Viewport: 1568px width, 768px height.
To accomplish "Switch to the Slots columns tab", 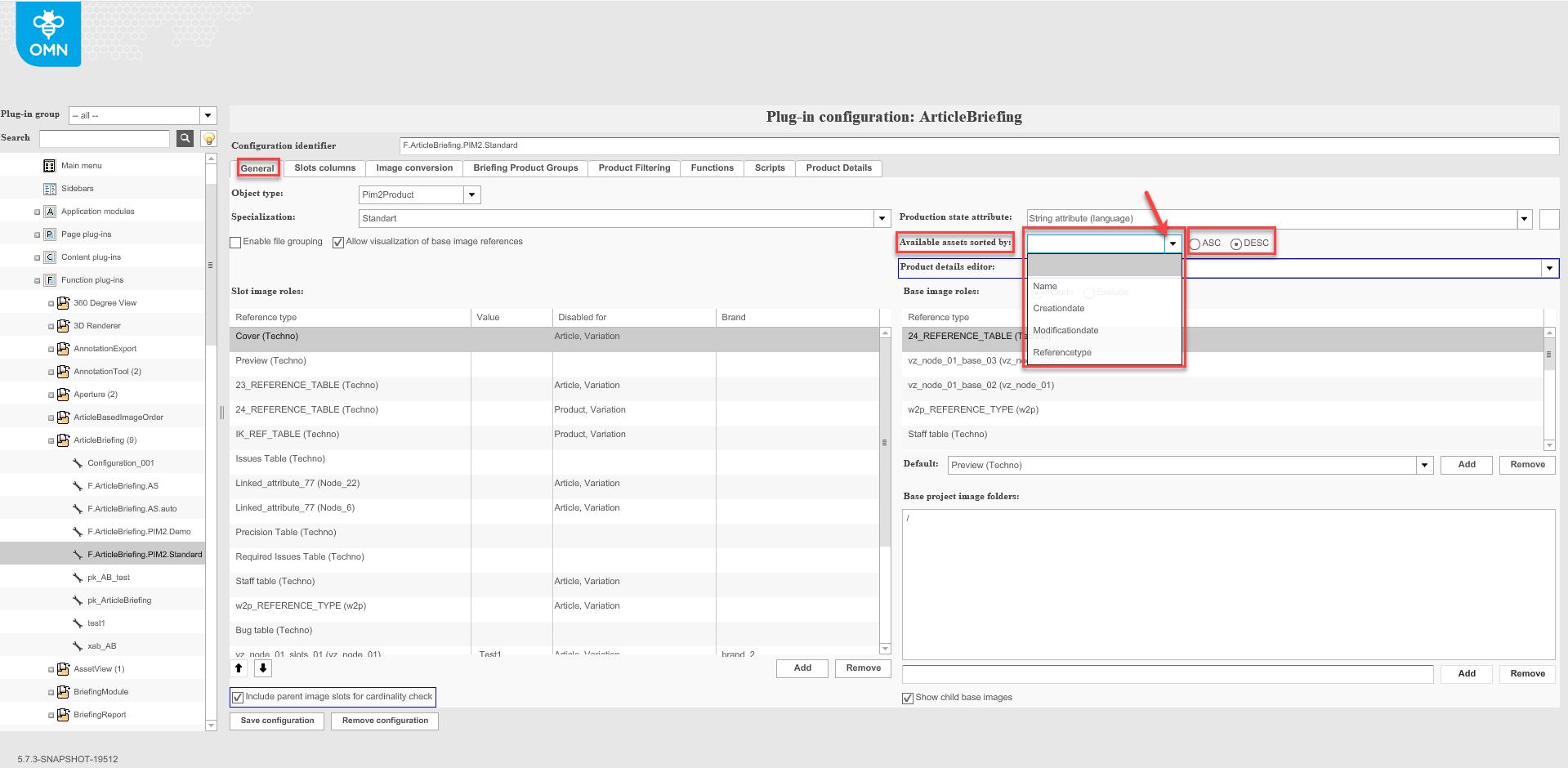I will click(x=324, y=167).
